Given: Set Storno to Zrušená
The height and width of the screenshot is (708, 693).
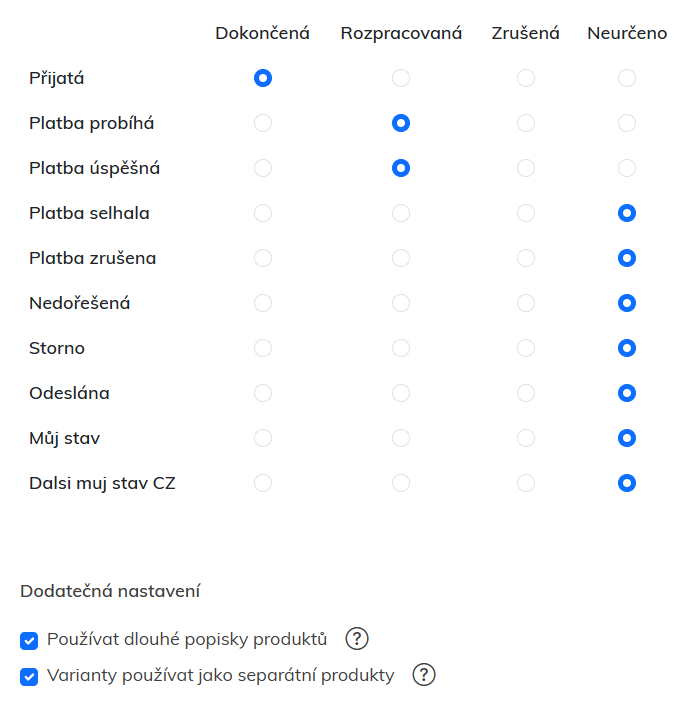Looking at the screenshot, I should 526,348.
